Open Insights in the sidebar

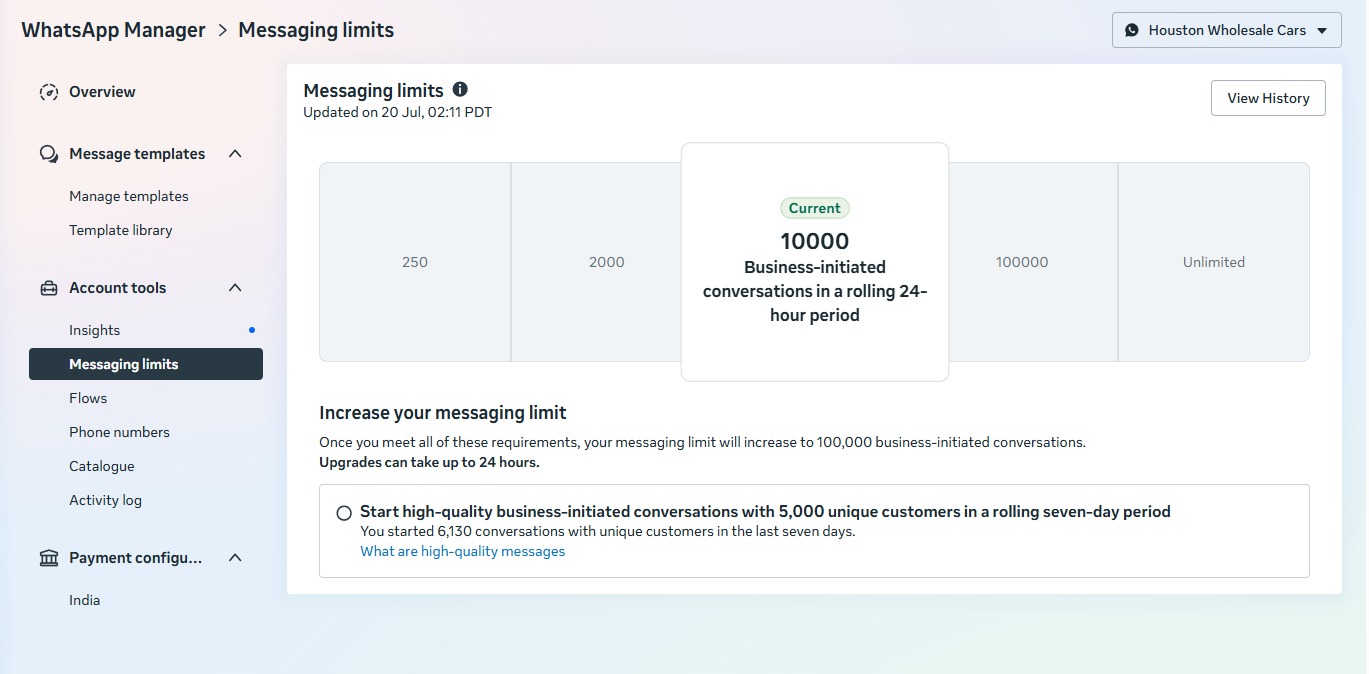[94, 330]
